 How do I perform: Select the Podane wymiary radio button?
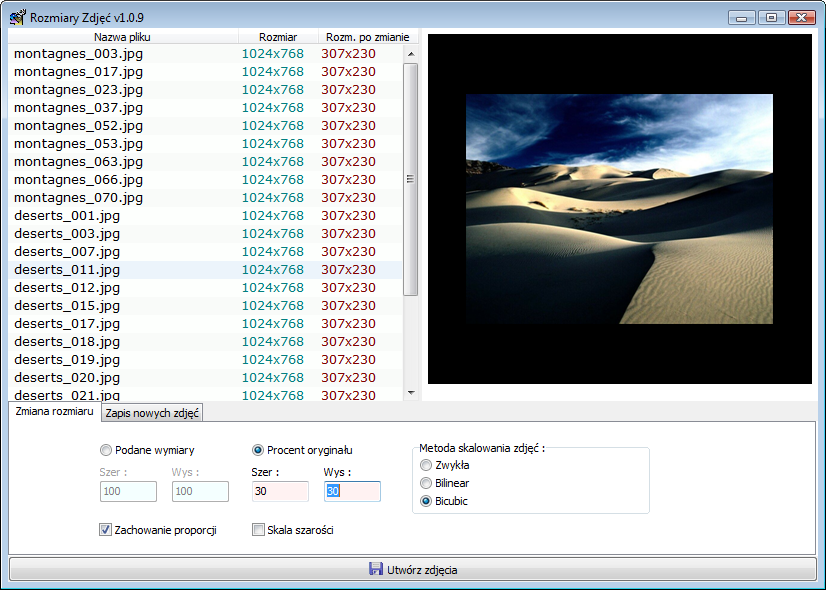107,450
